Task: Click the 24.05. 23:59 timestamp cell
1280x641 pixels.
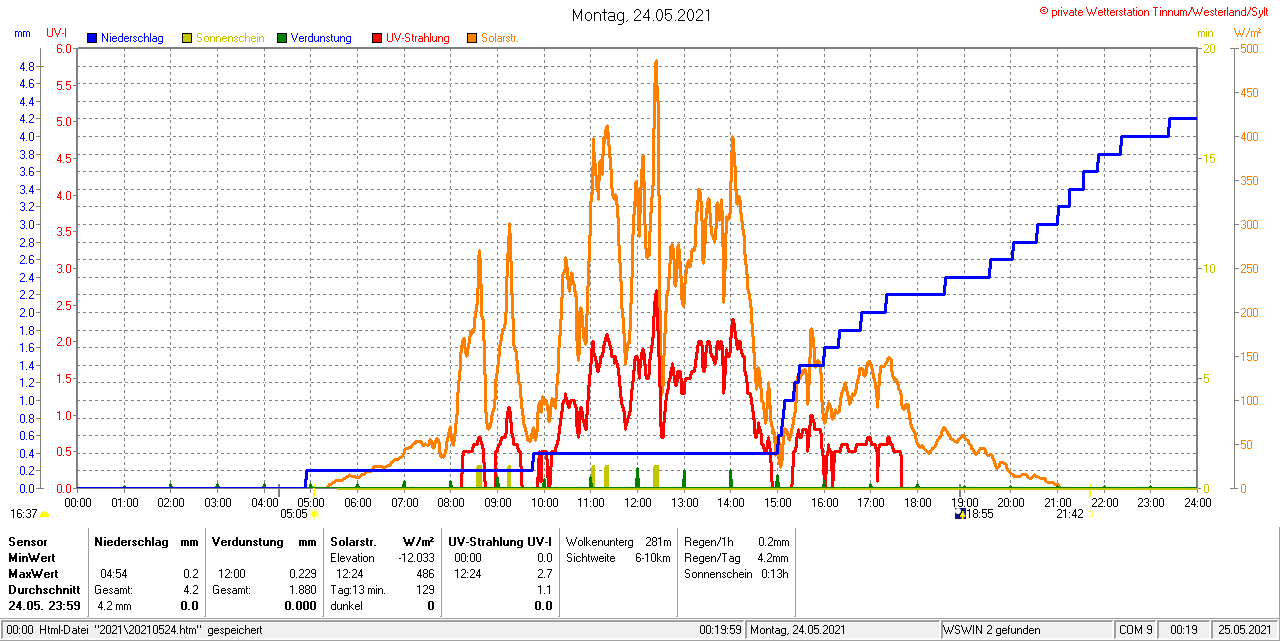Action: (44, 606)
